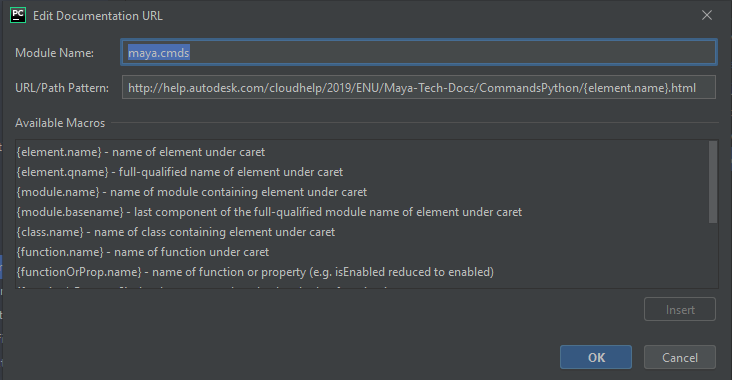Click the Module Name label

55,53
